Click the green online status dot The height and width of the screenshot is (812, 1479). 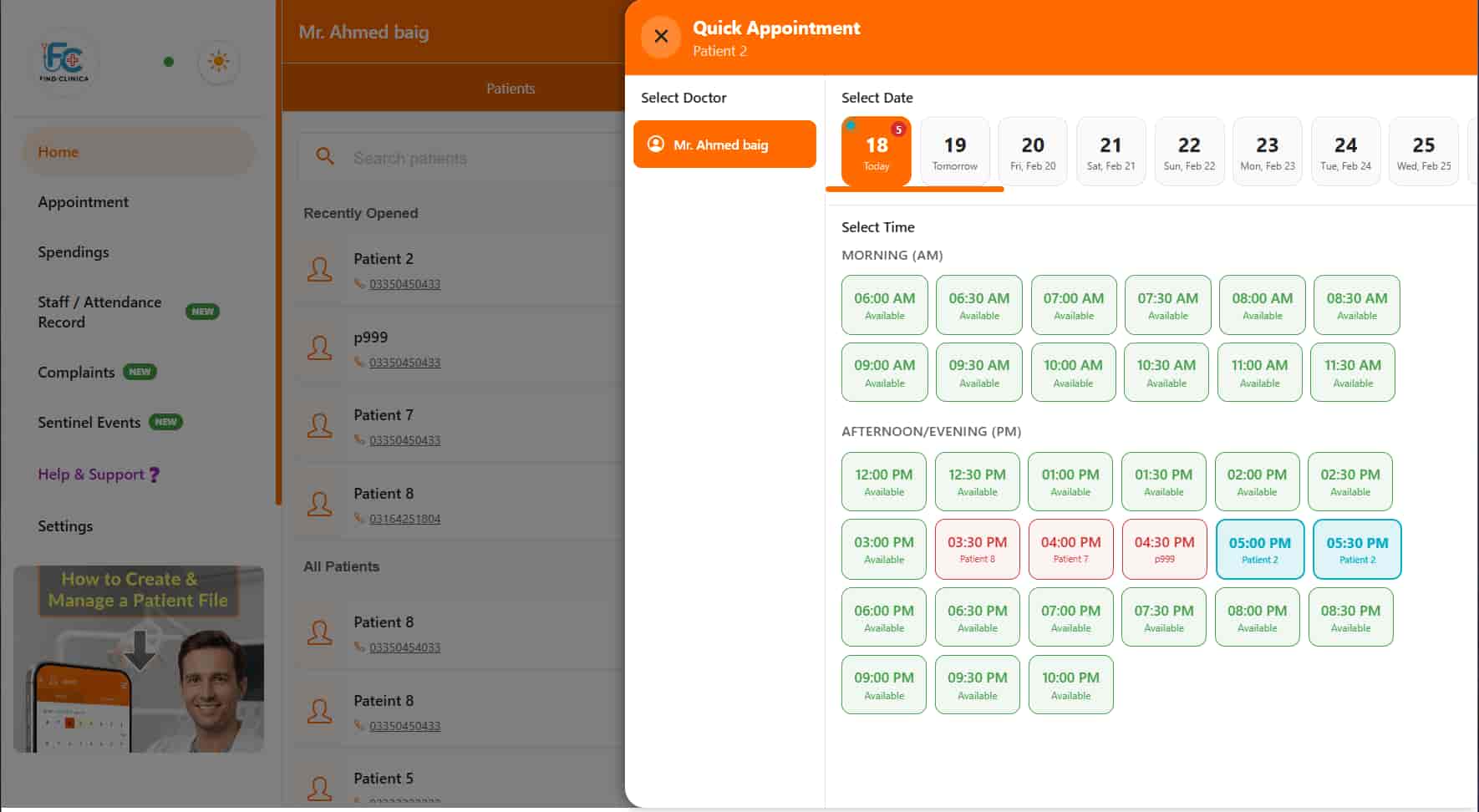coord(169,61)
